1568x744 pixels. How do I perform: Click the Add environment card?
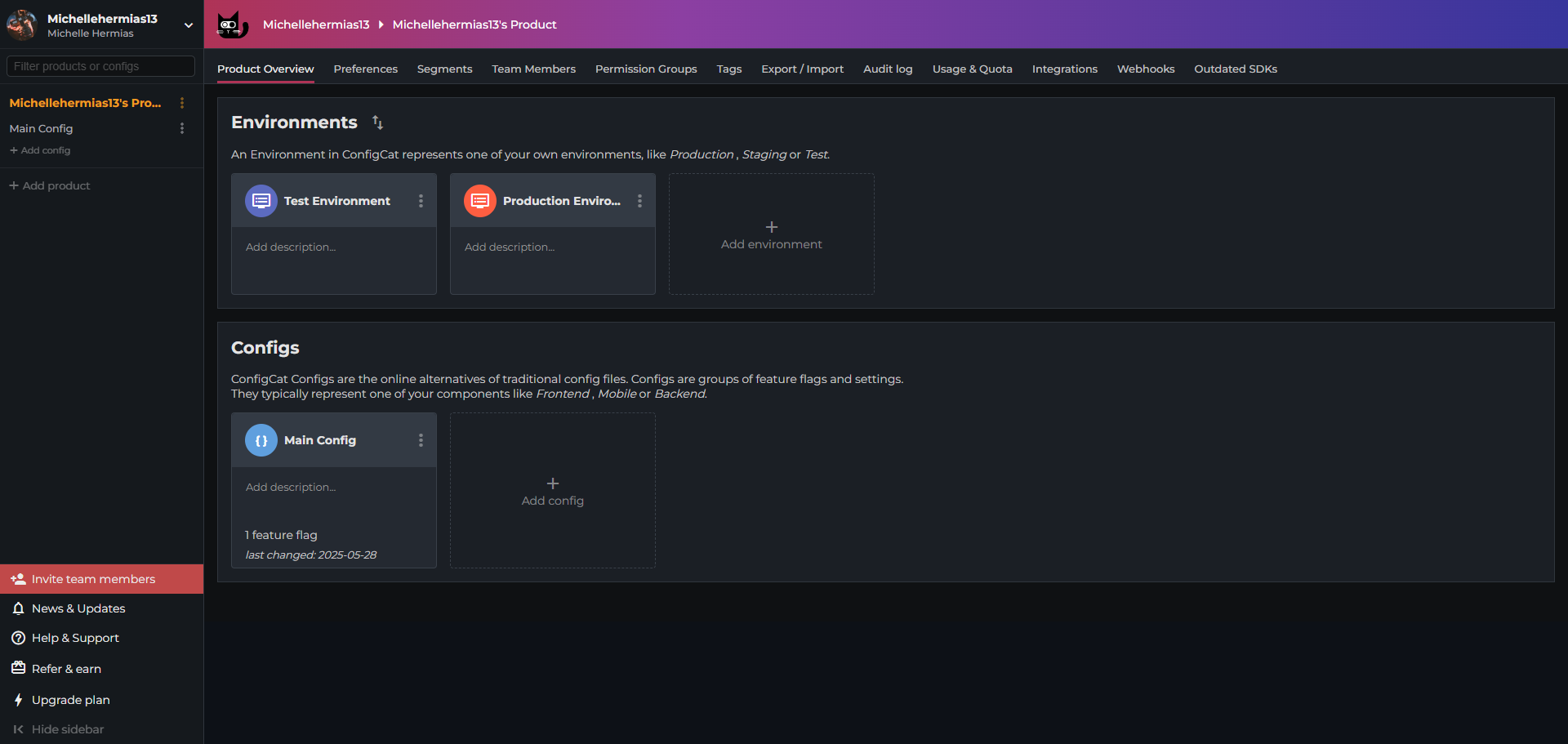point(771,234)
